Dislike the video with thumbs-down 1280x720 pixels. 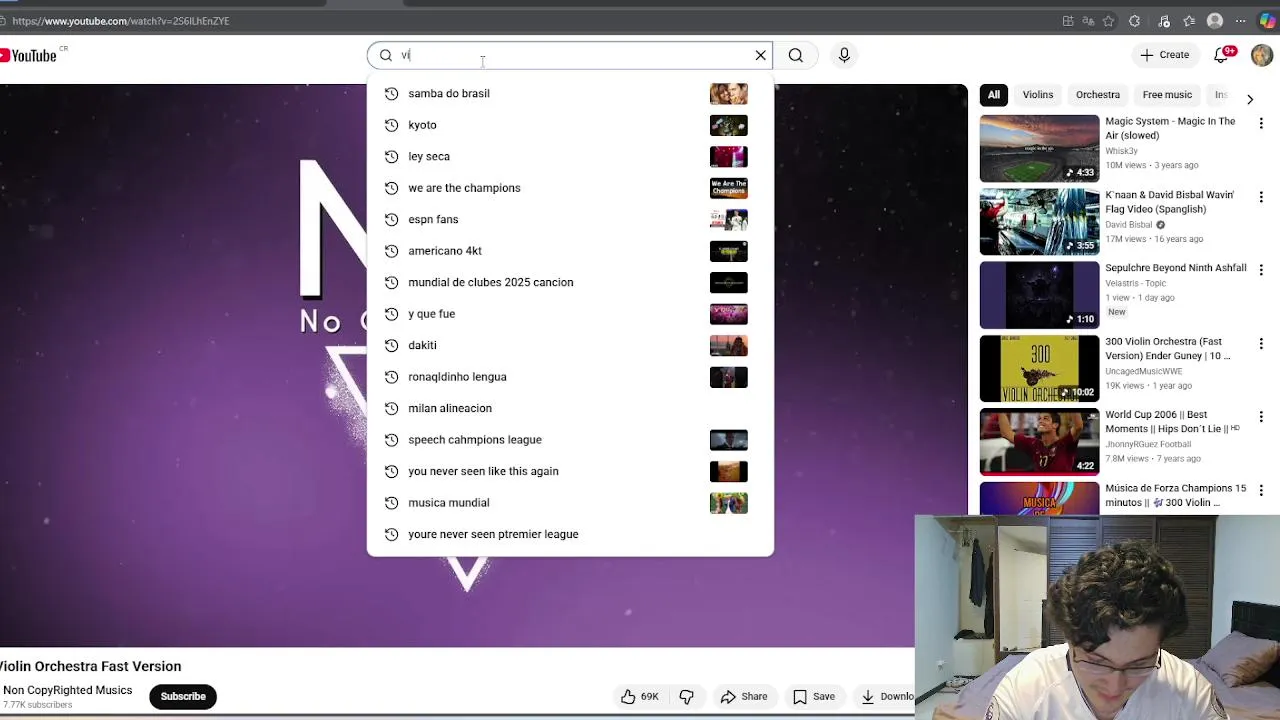687,697
